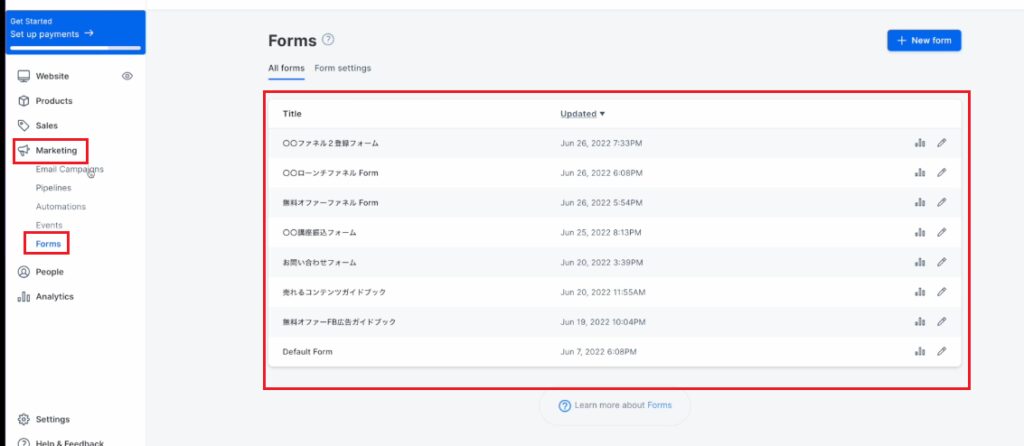
Task: Open analytics for 売れるコンテンツガイドブック row
Action: pos(920,292)
